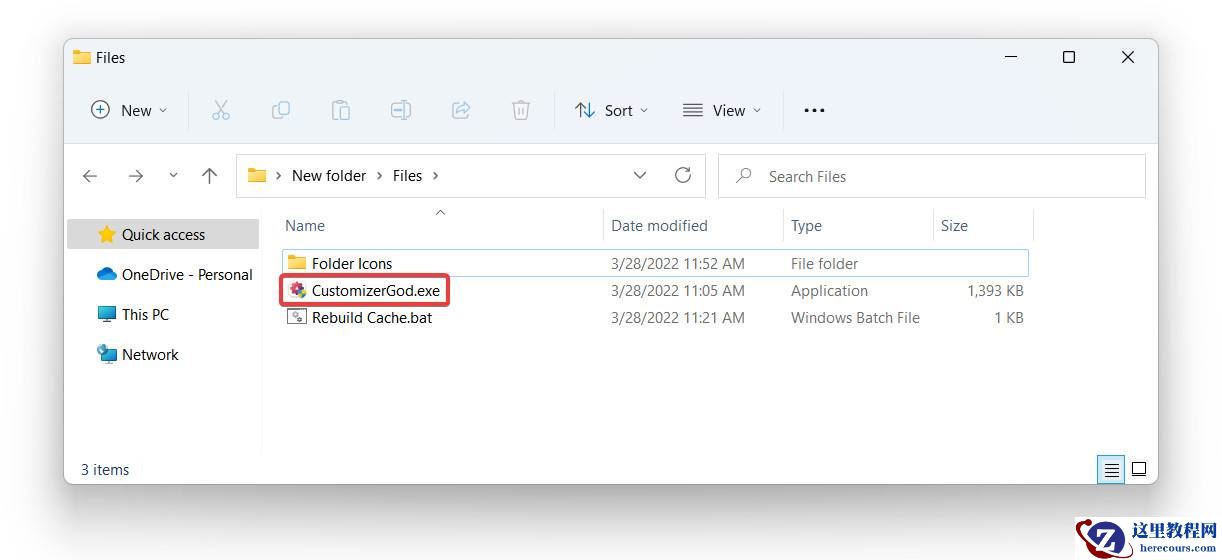The image size is (1222, 560).
Task: Click the Copy icon in toolbar
Action: tap(281, 110)
